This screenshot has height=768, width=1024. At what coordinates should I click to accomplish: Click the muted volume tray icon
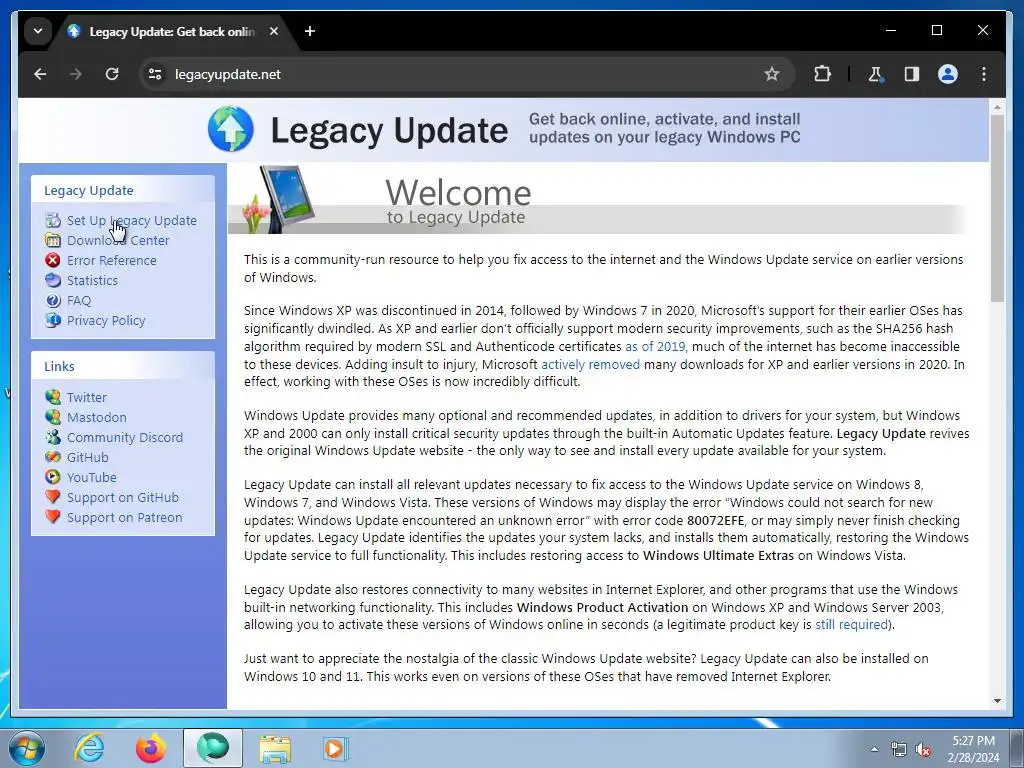[x=923, y=750]
